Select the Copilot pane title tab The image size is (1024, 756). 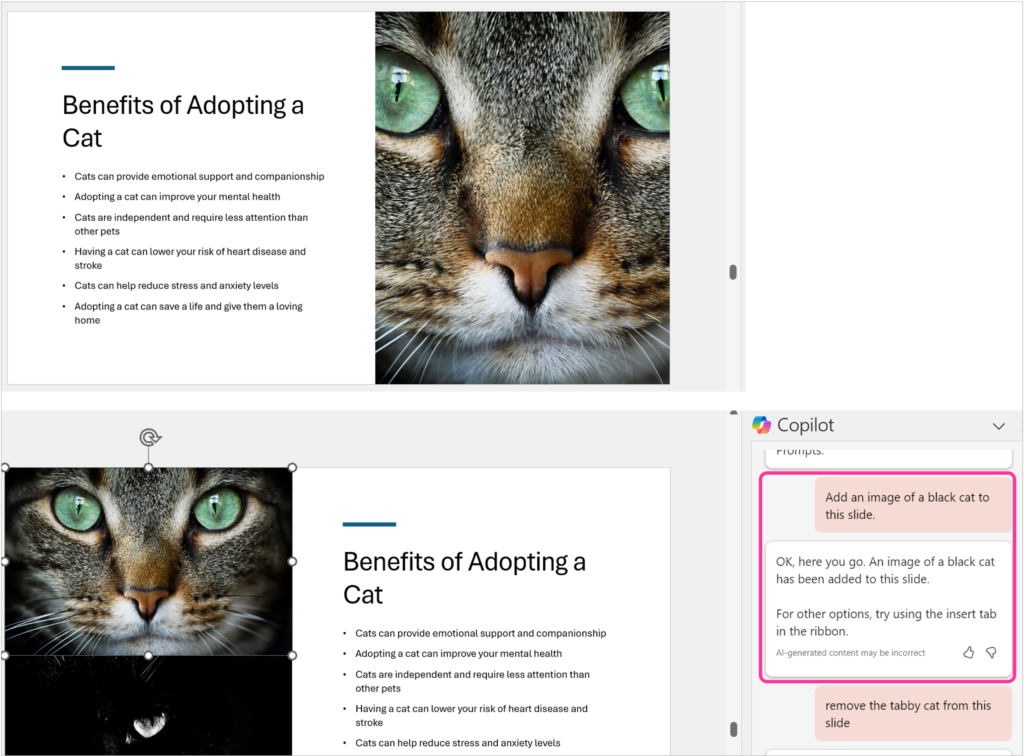coord(805,425)
